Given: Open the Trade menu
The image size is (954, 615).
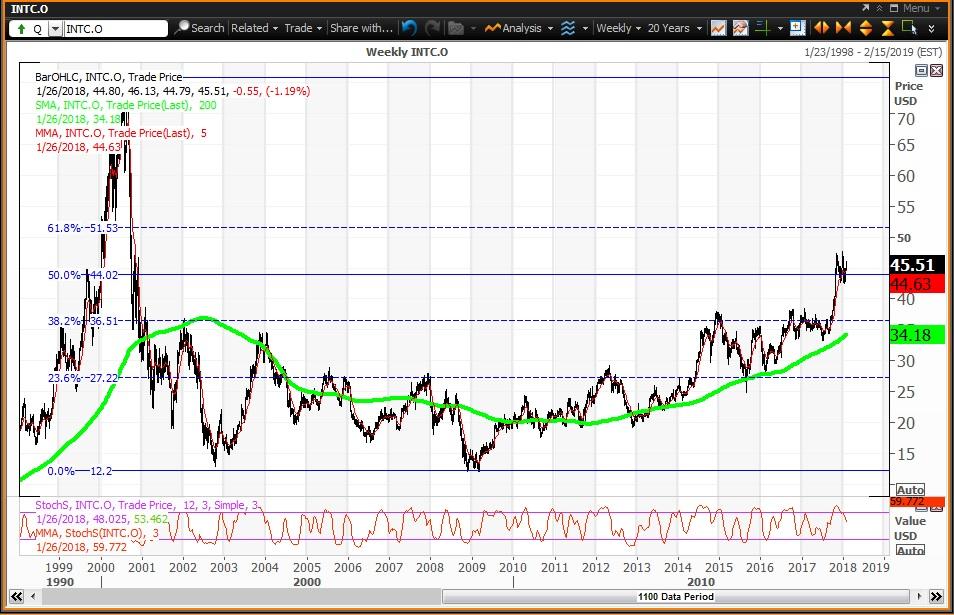Looking at the screenshot, I should [x=302, y=28].
